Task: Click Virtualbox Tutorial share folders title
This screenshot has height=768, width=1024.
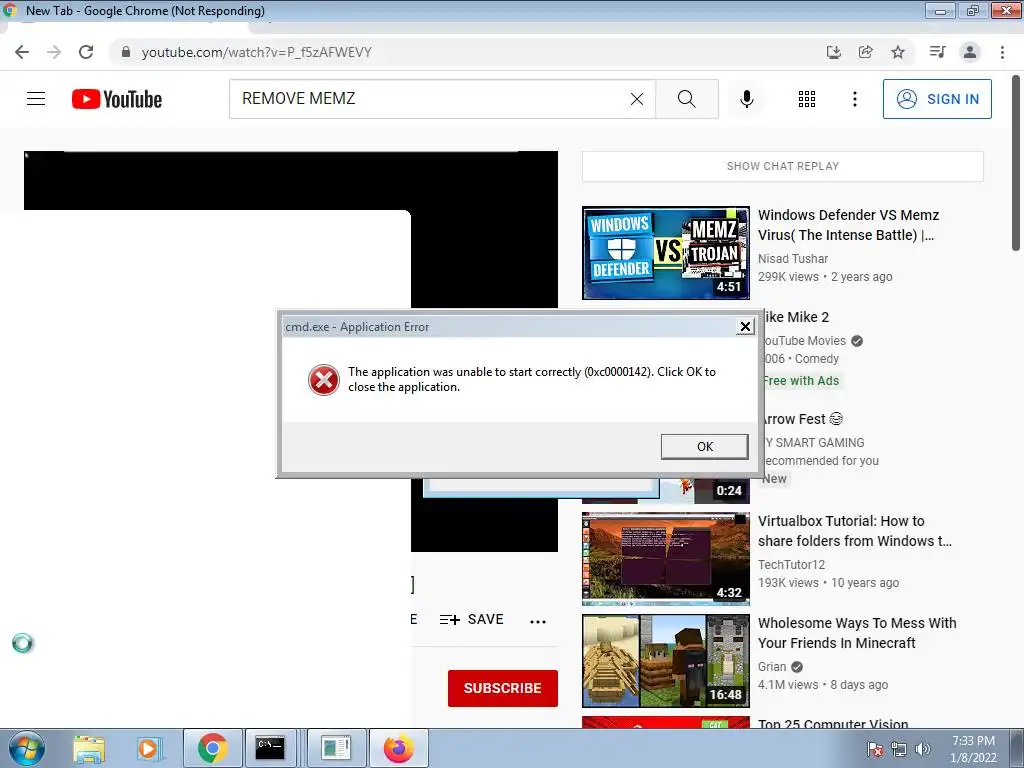Action: pyautogui.click(x=855, y=531)
